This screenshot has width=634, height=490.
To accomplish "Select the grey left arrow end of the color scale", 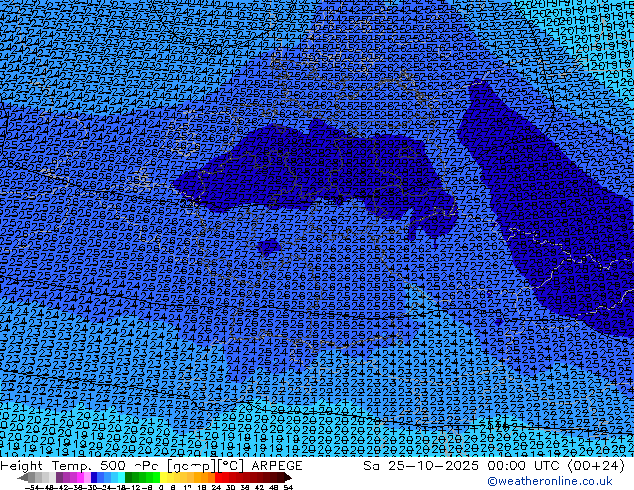I will [x=23, y=478].
